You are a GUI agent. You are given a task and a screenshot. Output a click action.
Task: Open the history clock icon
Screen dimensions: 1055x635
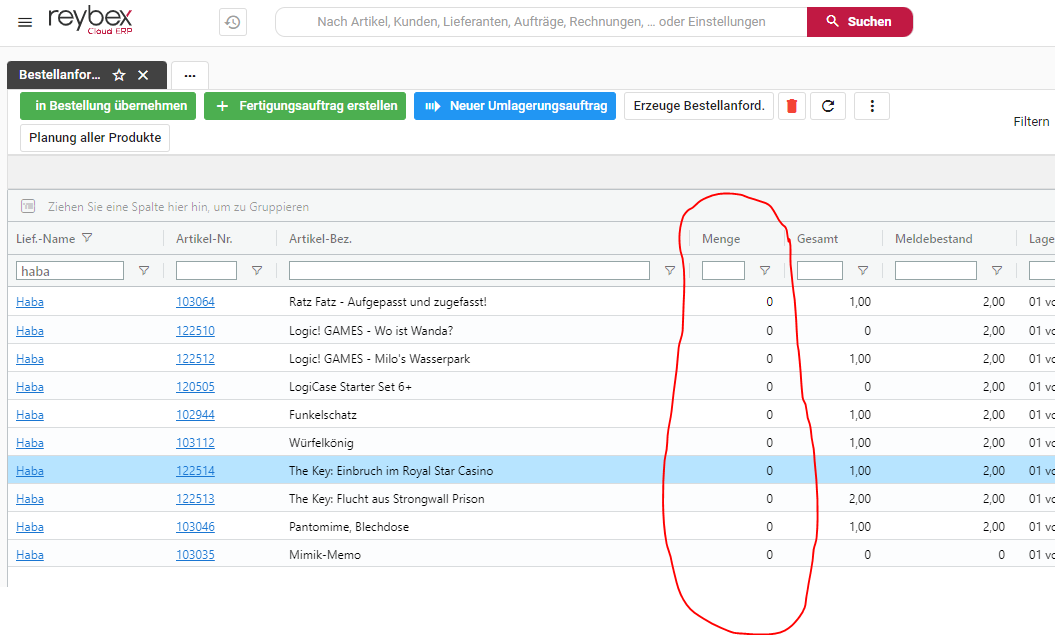coord(233,22)
